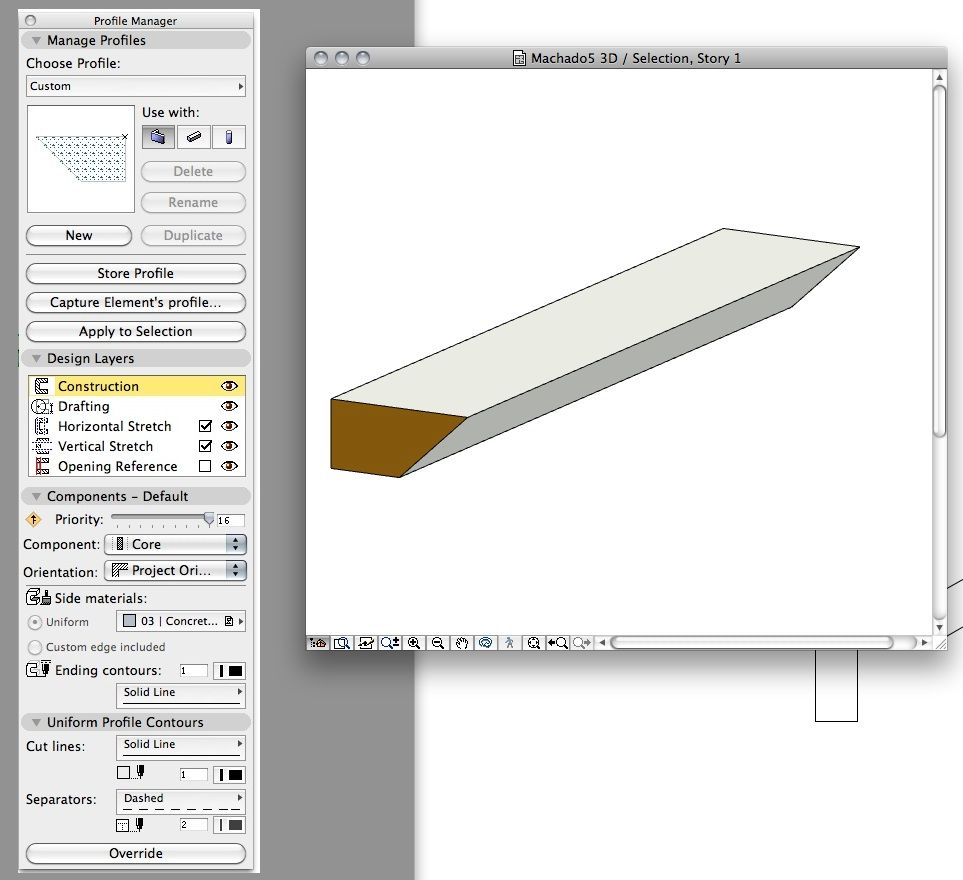
Task: Click the Override button
Action: pyautogui.click(x=136, y=854)
